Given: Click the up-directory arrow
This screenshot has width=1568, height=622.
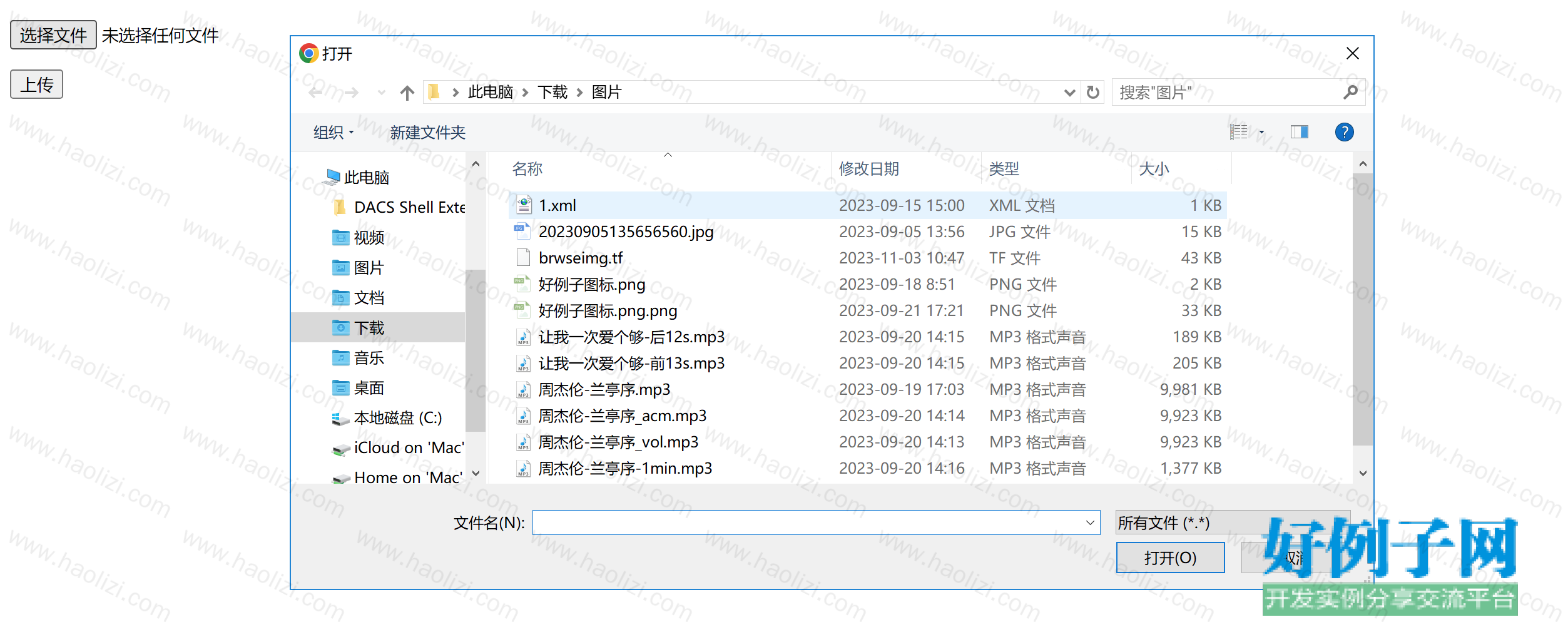Looking at the screenshot, I should click(407, 93).
